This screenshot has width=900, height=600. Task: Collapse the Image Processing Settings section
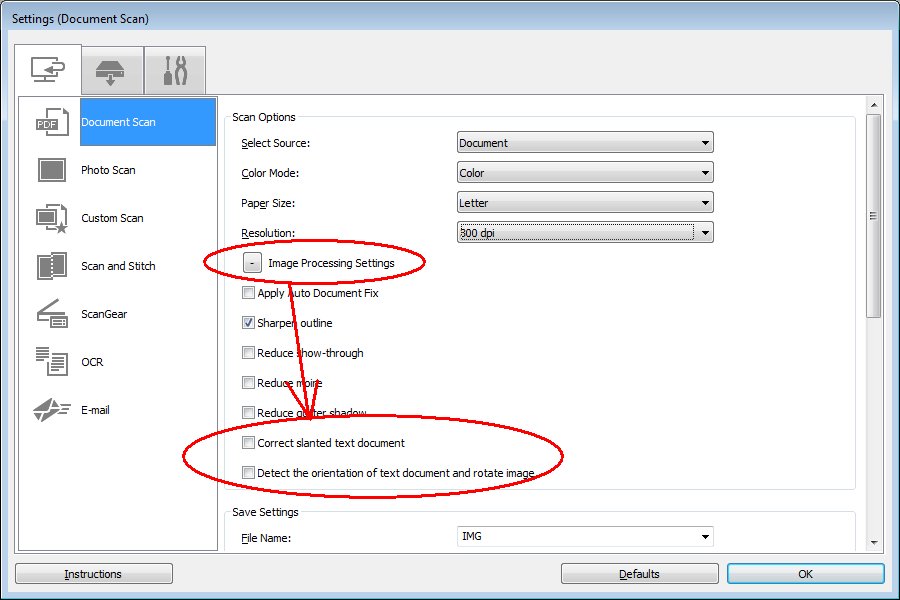pos(252,263)
